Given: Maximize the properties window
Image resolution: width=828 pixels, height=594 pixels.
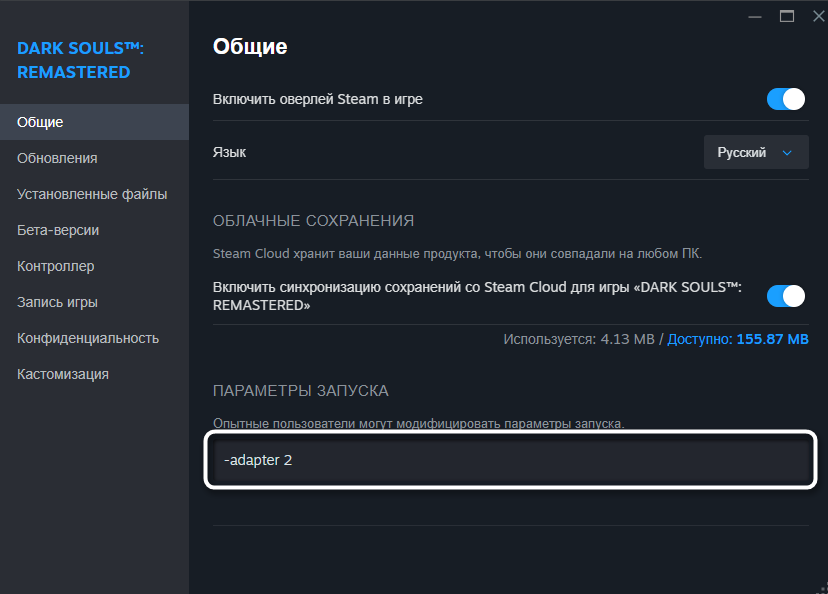Looking at the screenshot, I should tap(787, 16).
